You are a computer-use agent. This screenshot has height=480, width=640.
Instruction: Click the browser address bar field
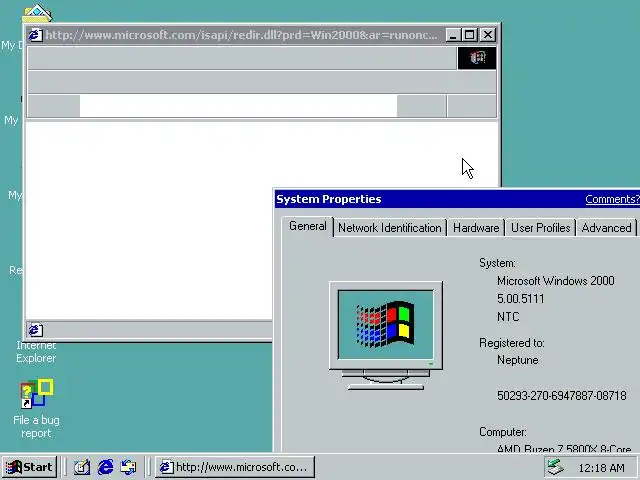tap(238, 106)
